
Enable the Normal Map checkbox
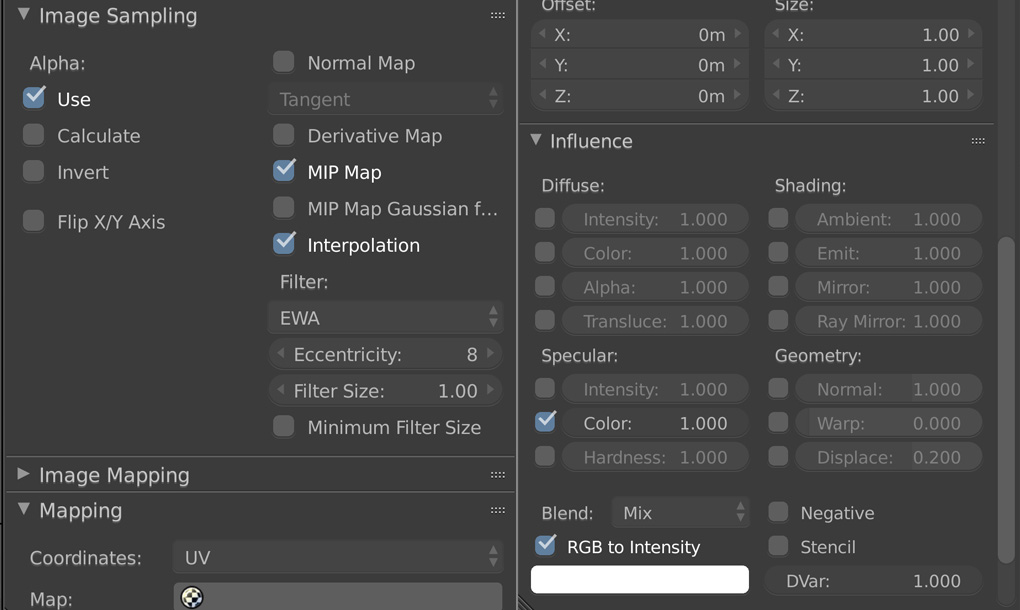284,63
